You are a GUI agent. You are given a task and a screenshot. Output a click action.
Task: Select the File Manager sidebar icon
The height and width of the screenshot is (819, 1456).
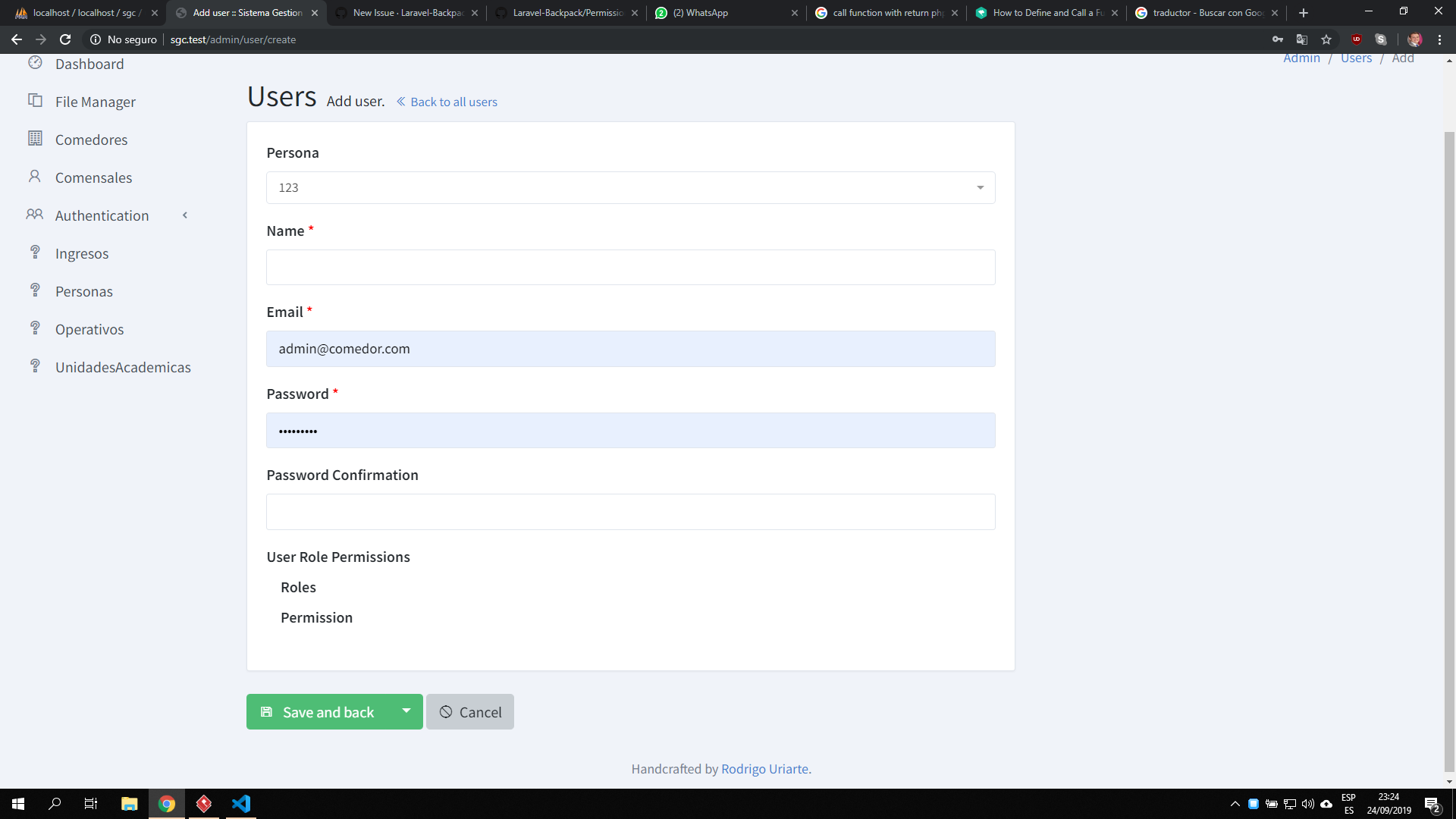(35, 101)
